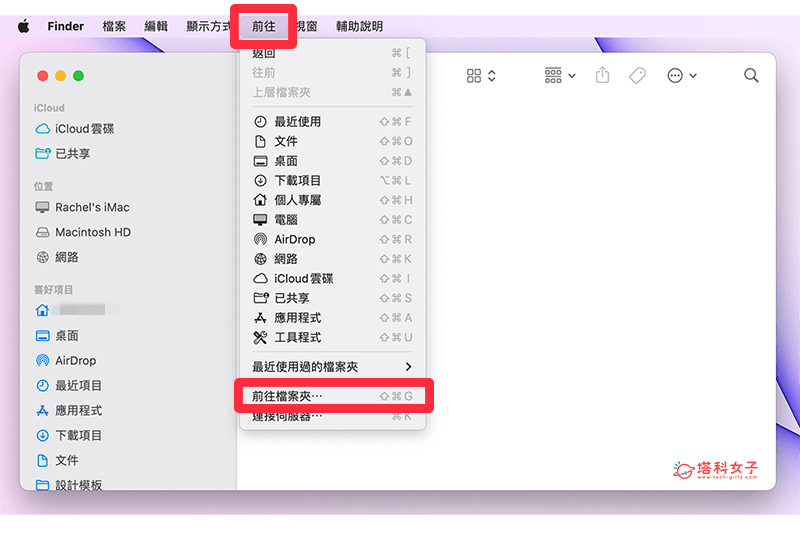Screen dimensions: 800x538
Task: Choose 前往檔案夾… menu item
Action: pyautogui.click(x=332, y=396)
